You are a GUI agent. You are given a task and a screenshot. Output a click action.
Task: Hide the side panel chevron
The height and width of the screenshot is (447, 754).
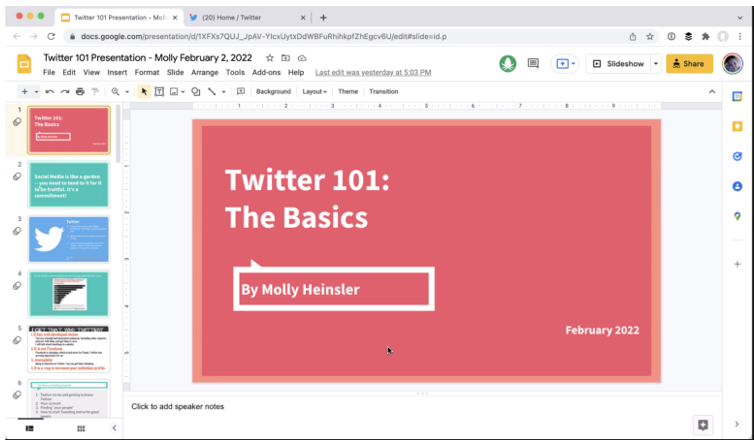tap(737, 424)
